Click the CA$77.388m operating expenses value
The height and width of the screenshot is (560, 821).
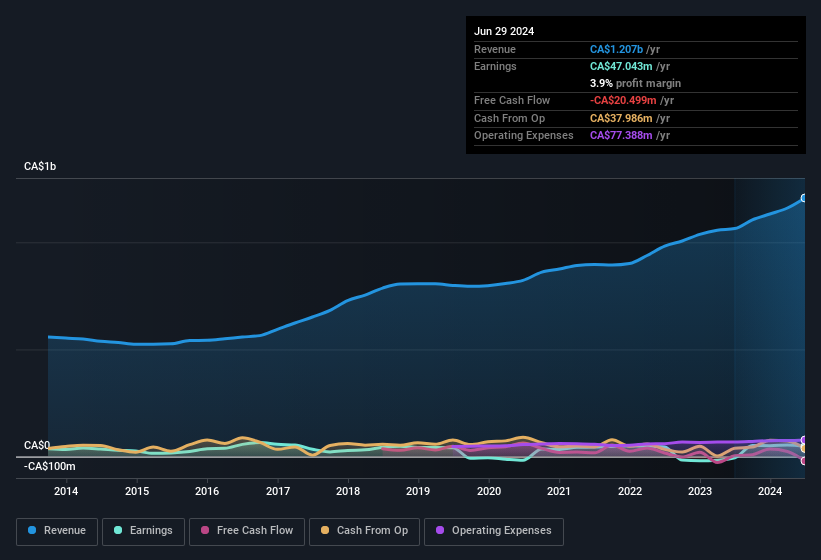point(621,136)
